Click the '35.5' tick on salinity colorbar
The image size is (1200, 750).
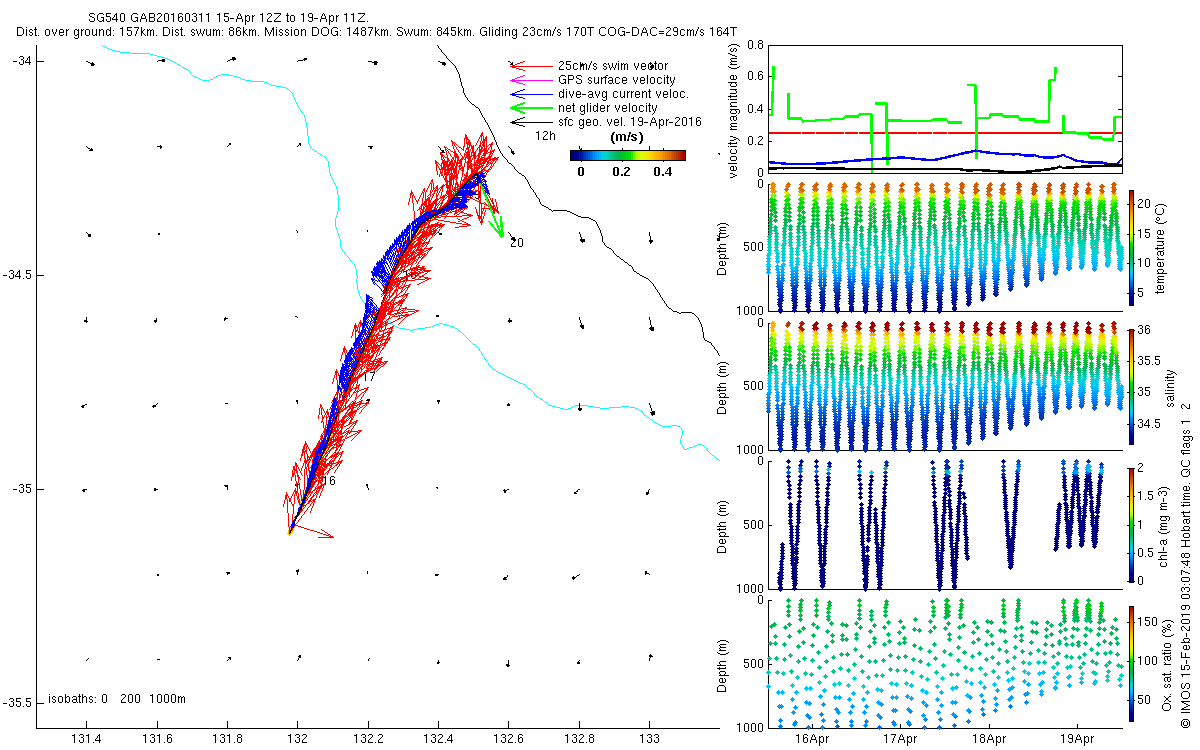tap(1149, 360)
